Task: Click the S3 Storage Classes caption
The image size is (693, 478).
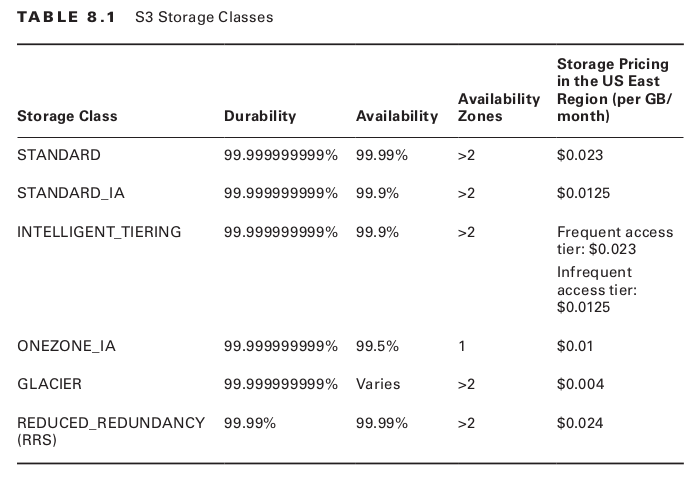Action: coord(203,17)
